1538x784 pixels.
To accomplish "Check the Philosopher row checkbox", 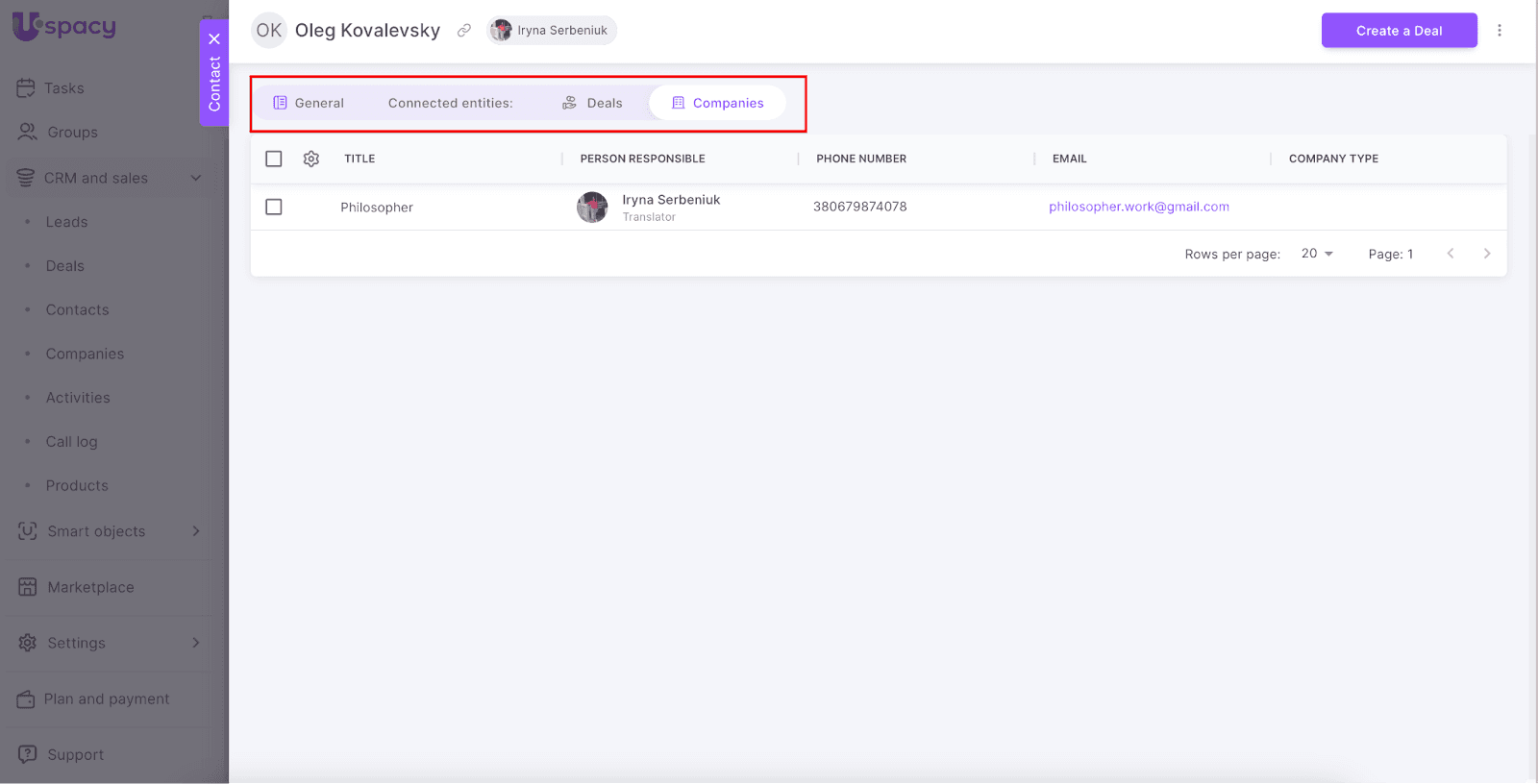I will click(274, 207).
